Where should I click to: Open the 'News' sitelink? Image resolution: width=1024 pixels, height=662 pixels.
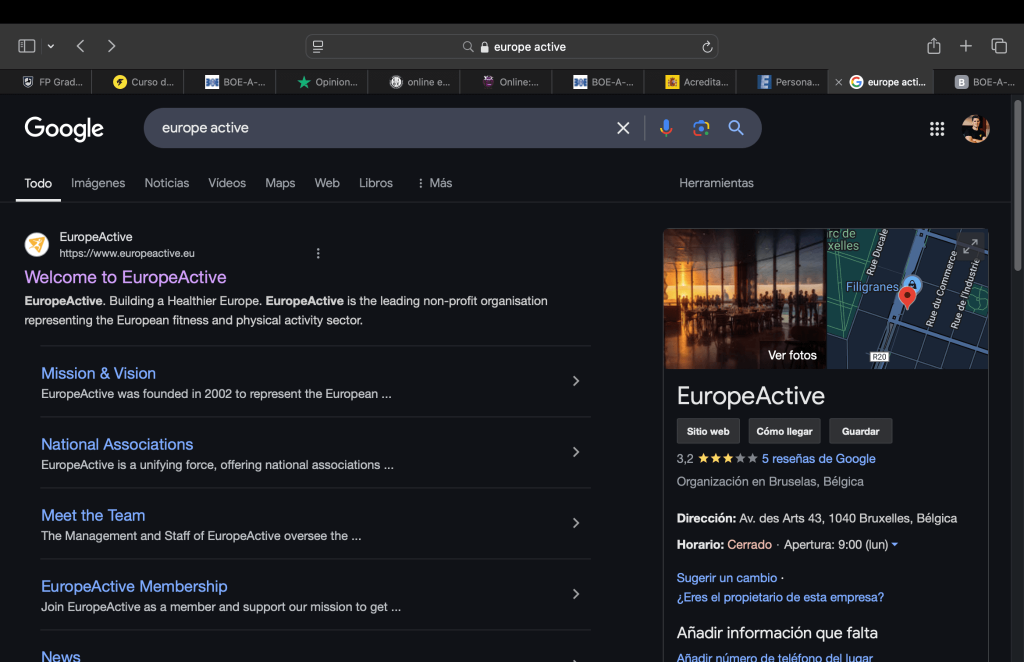pyautogui.click(x=61, y=655)
